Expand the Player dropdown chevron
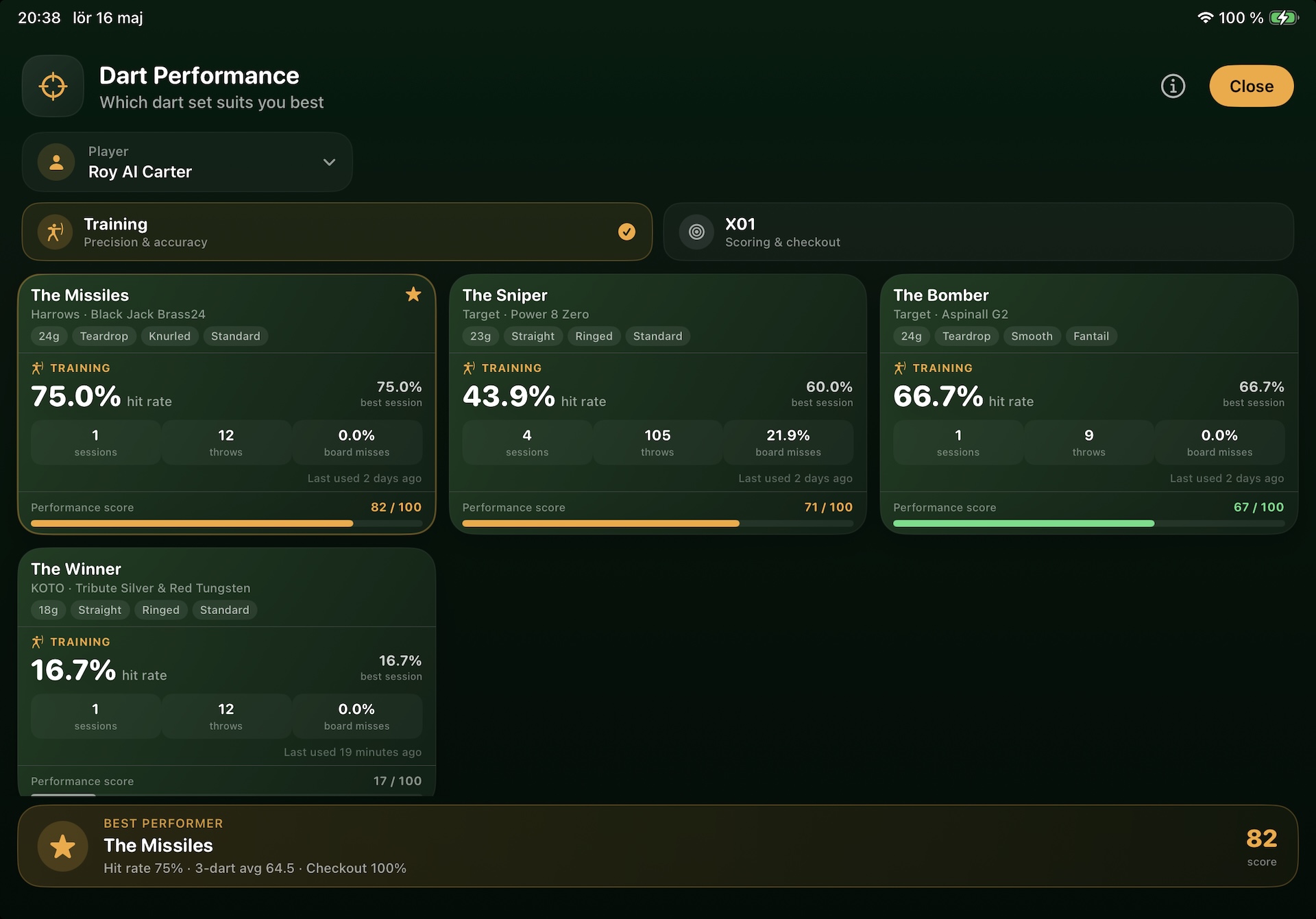1316x919 pixels. pos(329,162)
